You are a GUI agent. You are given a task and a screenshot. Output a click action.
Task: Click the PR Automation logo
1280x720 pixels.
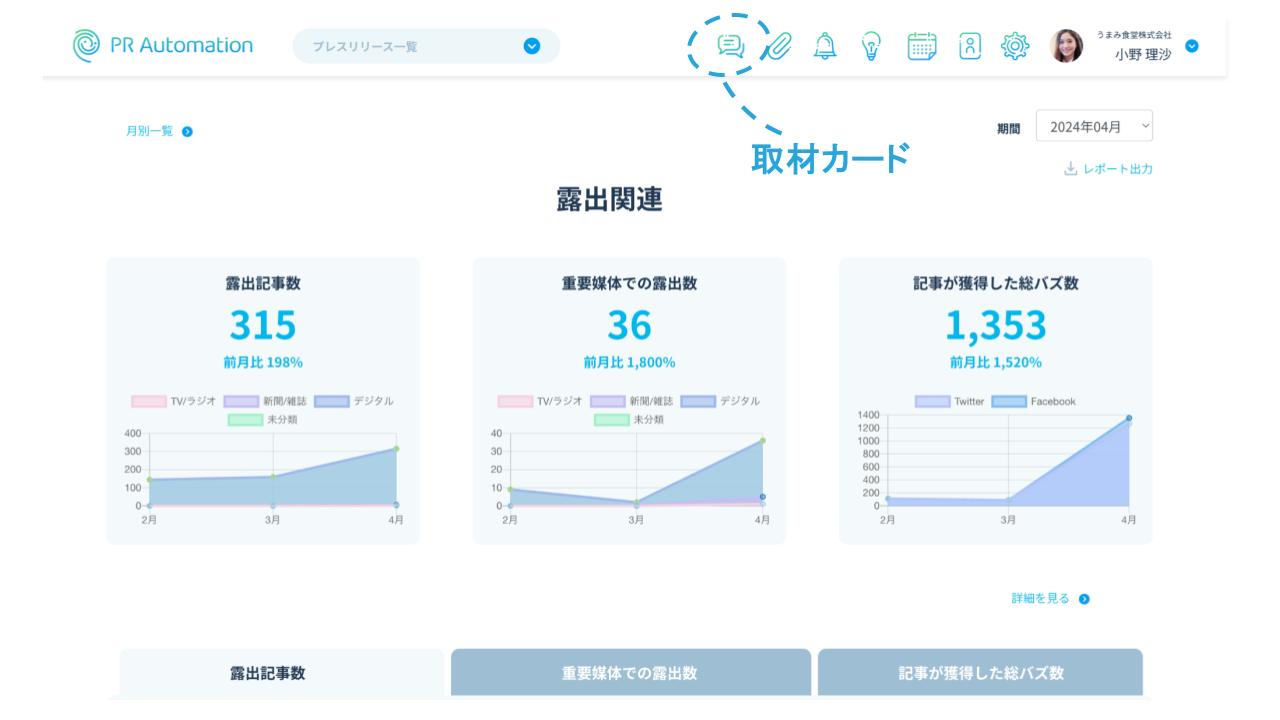pyautogui.click(x=163, y=45)
